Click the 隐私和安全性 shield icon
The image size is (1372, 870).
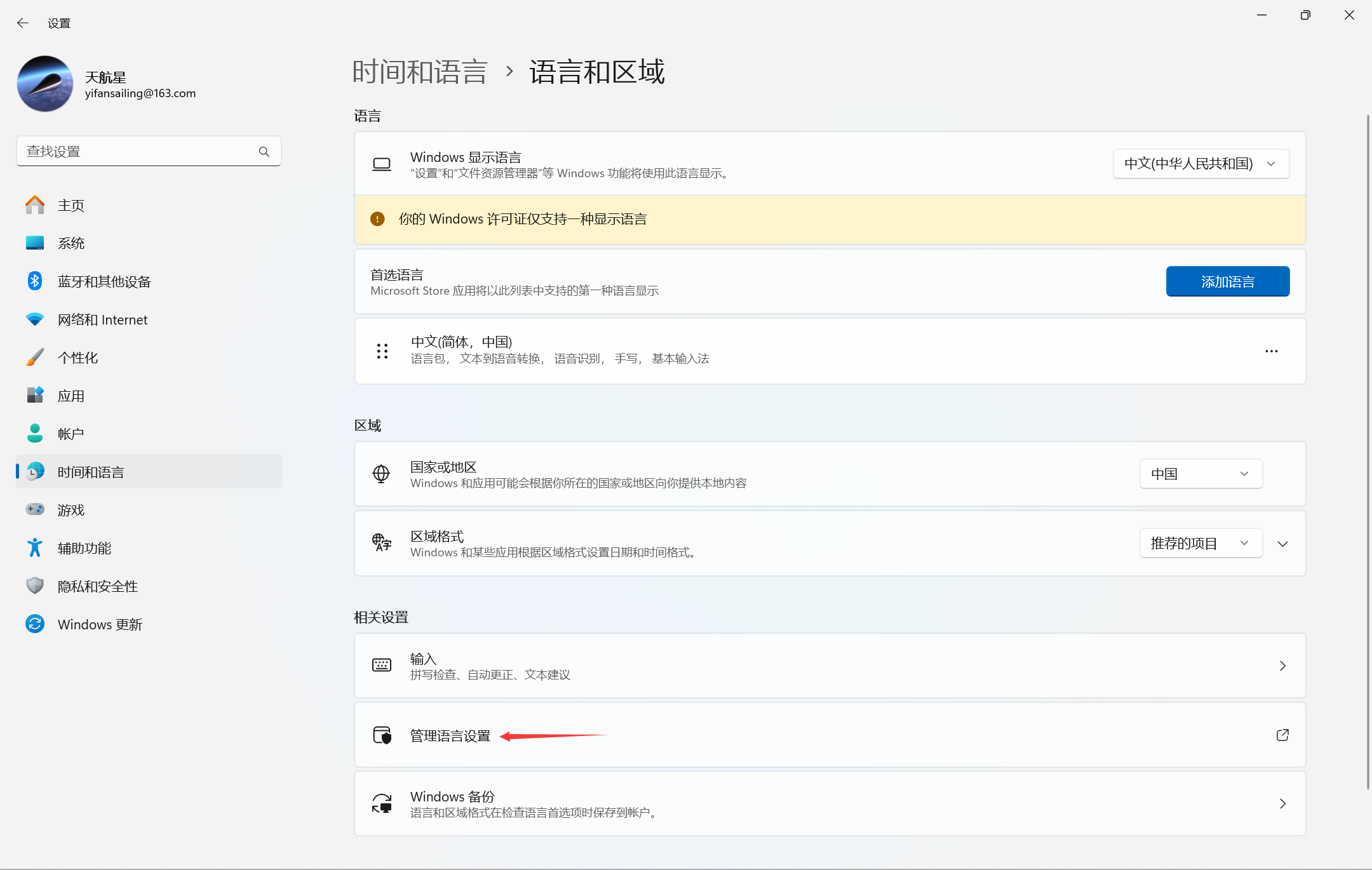point(35,586)
